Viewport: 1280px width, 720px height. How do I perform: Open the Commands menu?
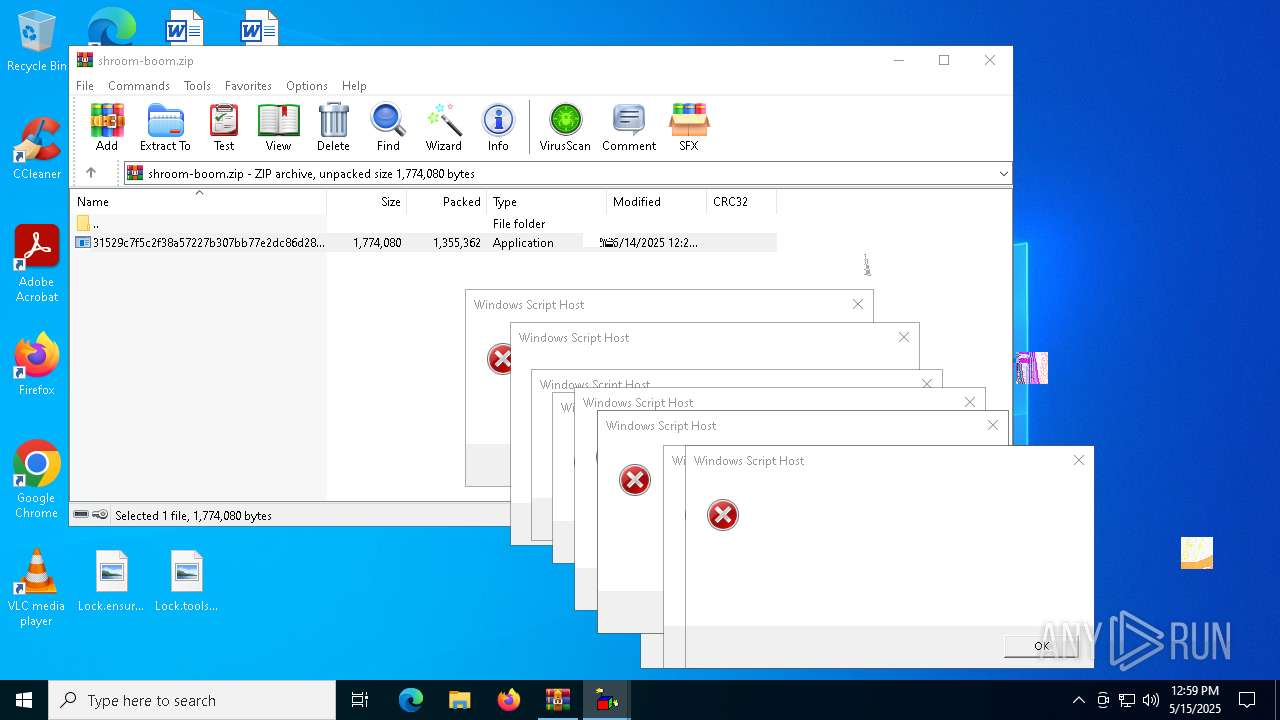[139, 86]
